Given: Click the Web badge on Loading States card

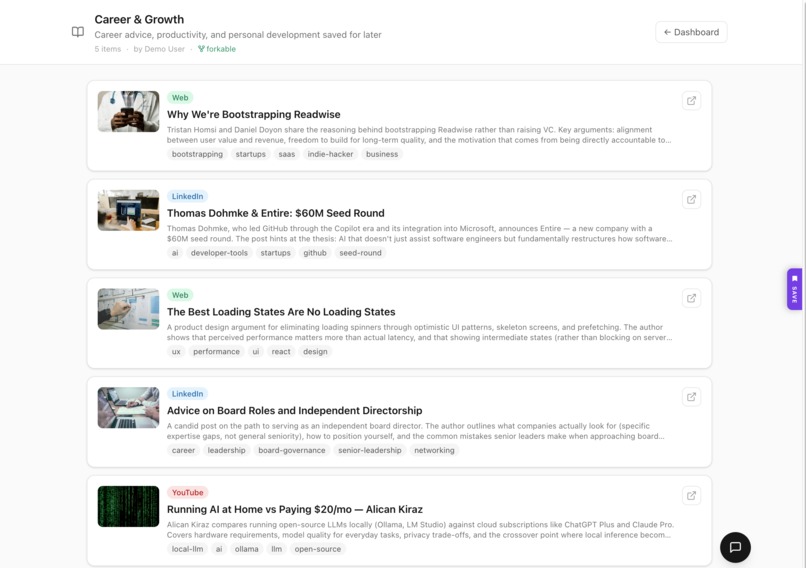Looking at the screenshot, I should point(180,295).
